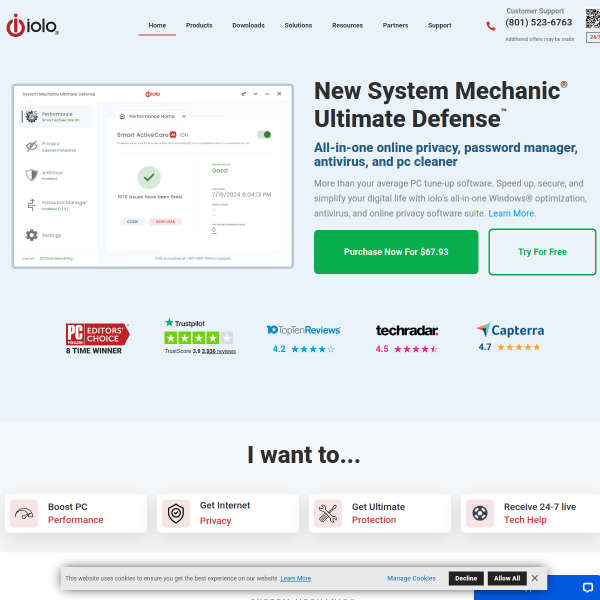This screenshot has height=600, width=600.
Task: Open the Resources menu
Action: [347, 25]
